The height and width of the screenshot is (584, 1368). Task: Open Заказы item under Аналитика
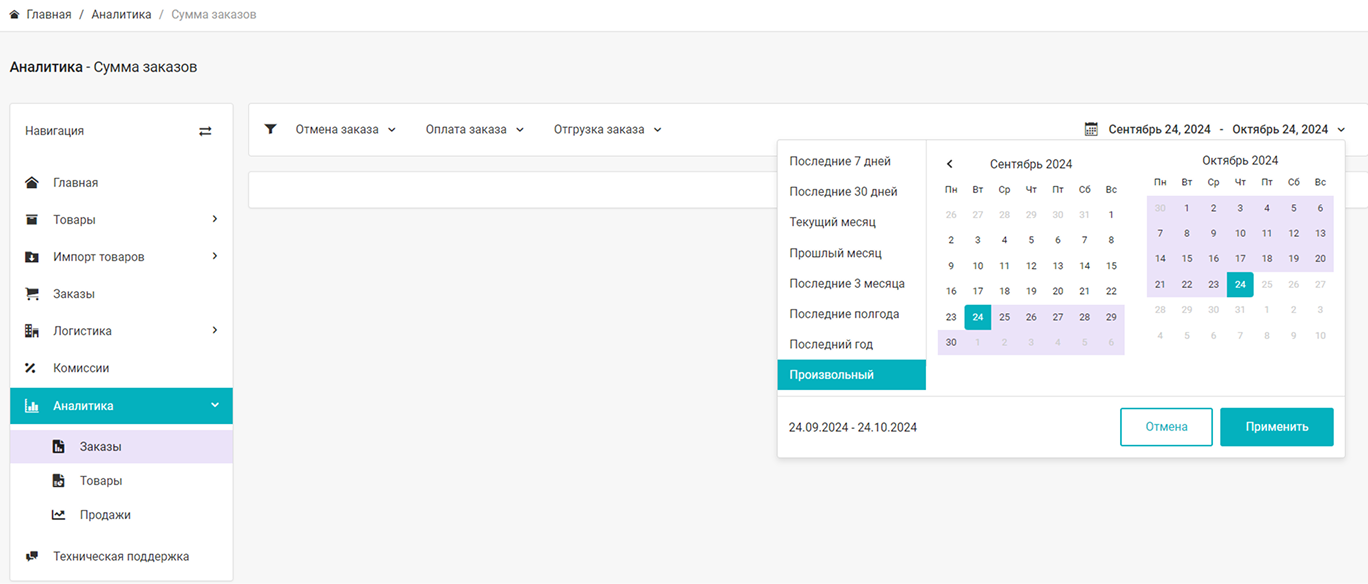pos(121,447)
